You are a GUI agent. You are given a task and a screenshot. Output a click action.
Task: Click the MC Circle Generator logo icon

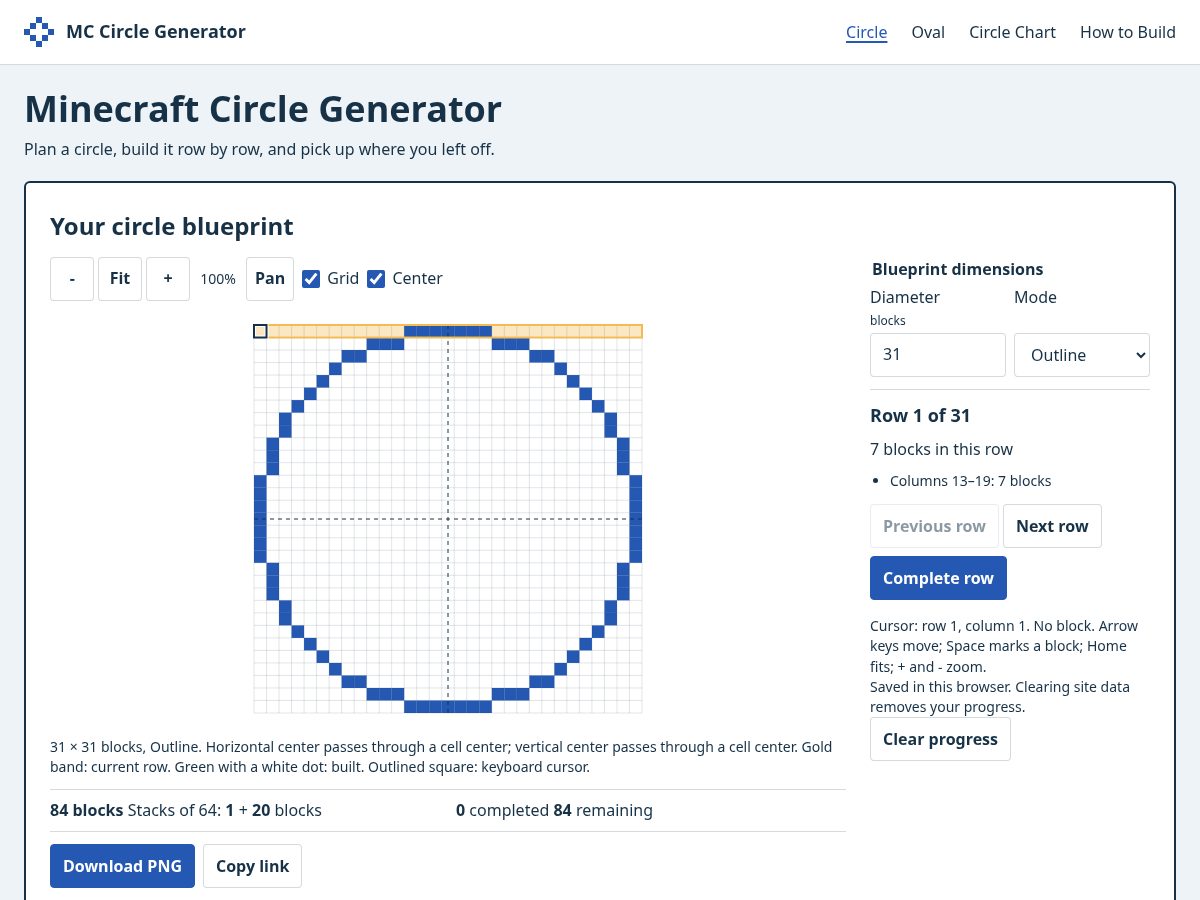tap(39, 32)
